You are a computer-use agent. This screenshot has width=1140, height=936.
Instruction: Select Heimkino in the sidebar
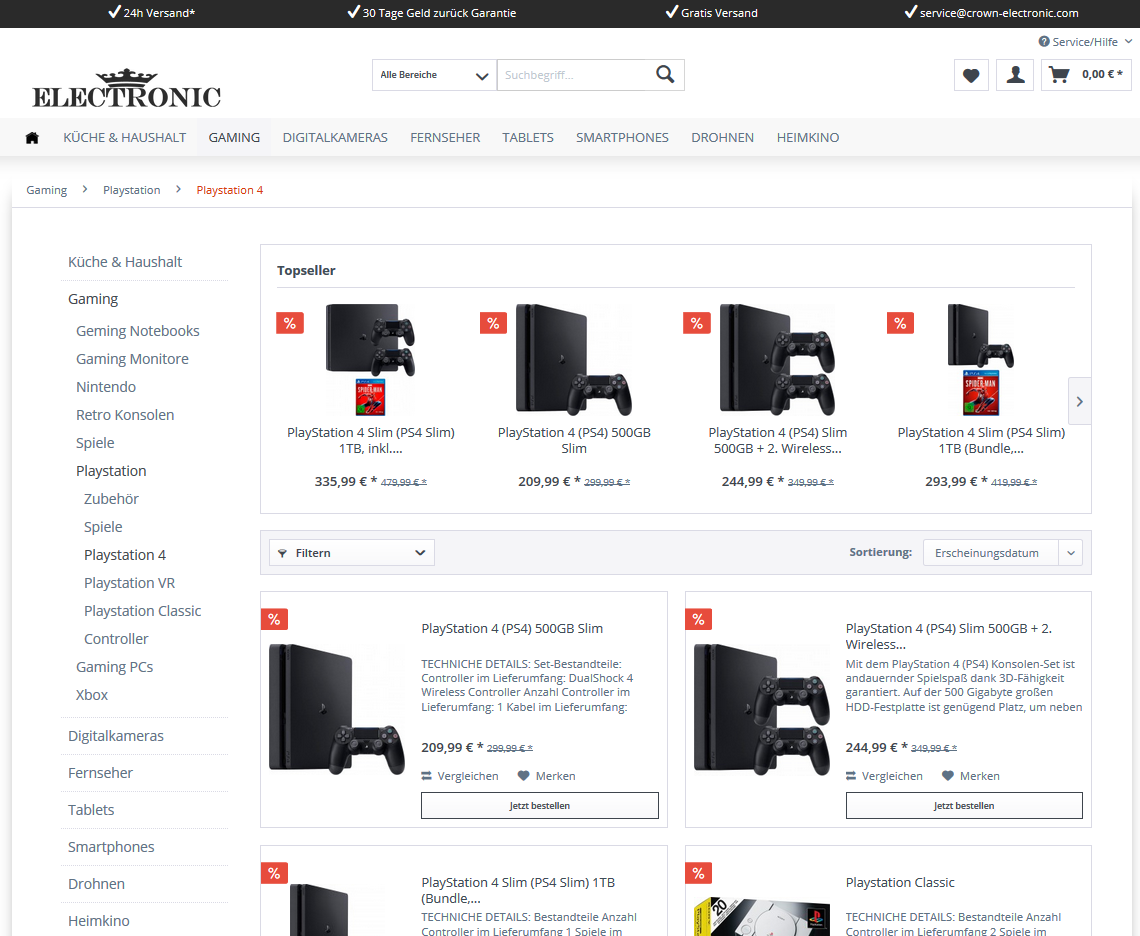[99, 921]
